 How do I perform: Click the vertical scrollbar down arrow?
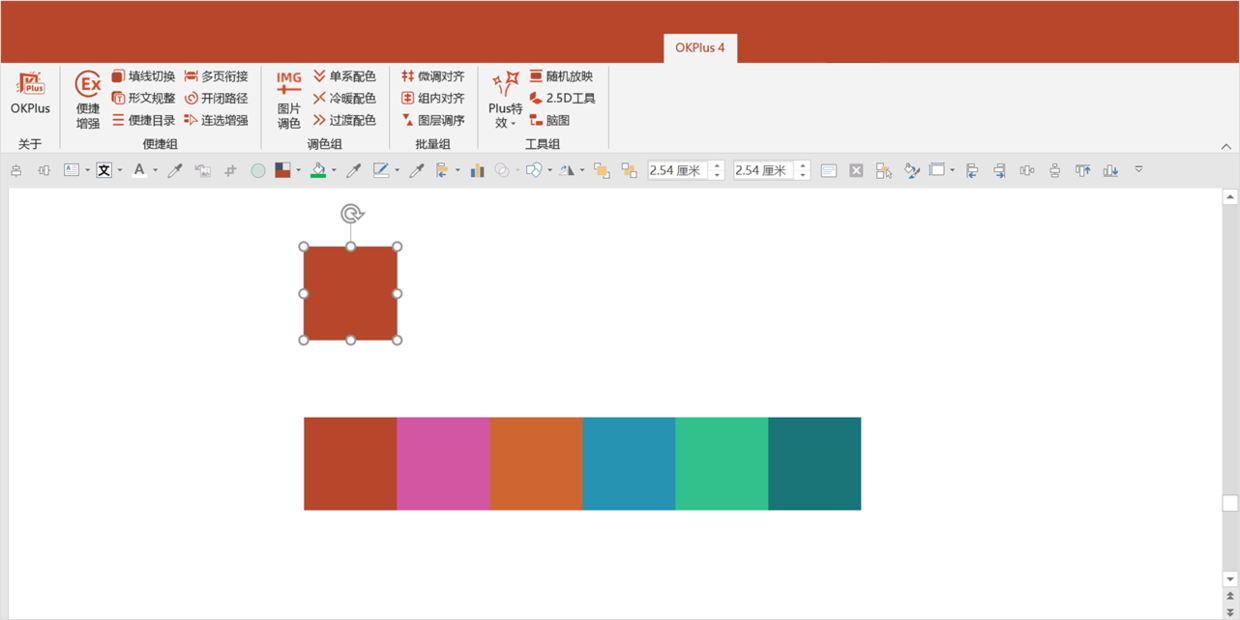coord(1230,579)
